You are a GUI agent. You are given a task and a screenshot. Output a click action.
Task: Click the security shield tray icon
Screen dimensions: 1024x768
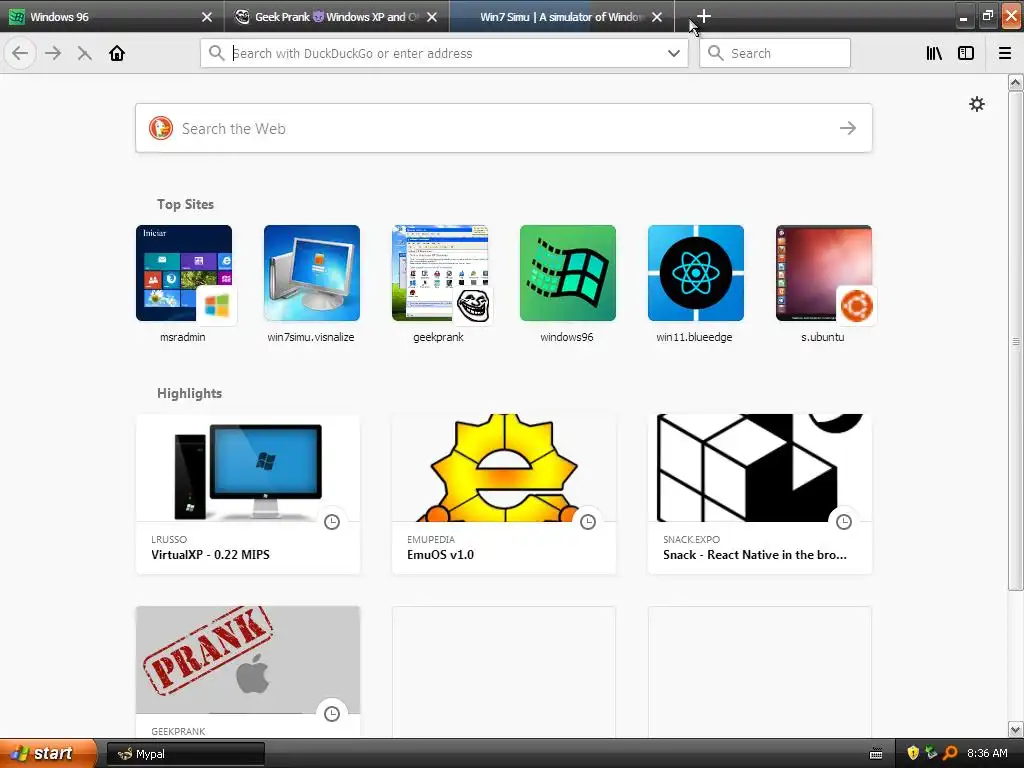(x=913, y=753)
